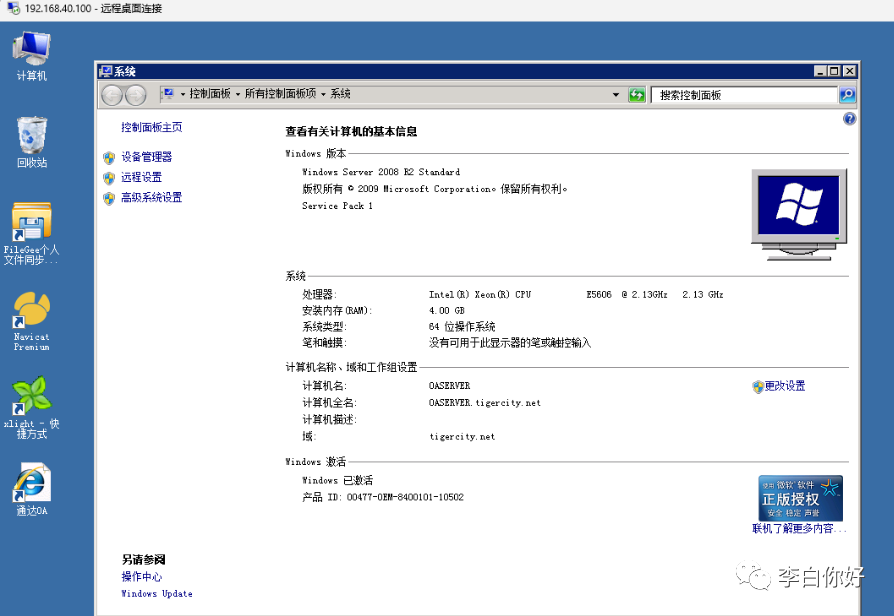
Task: Select the processor value Intel(R) Xeon(R) CPU
Action: pos(479,295)
